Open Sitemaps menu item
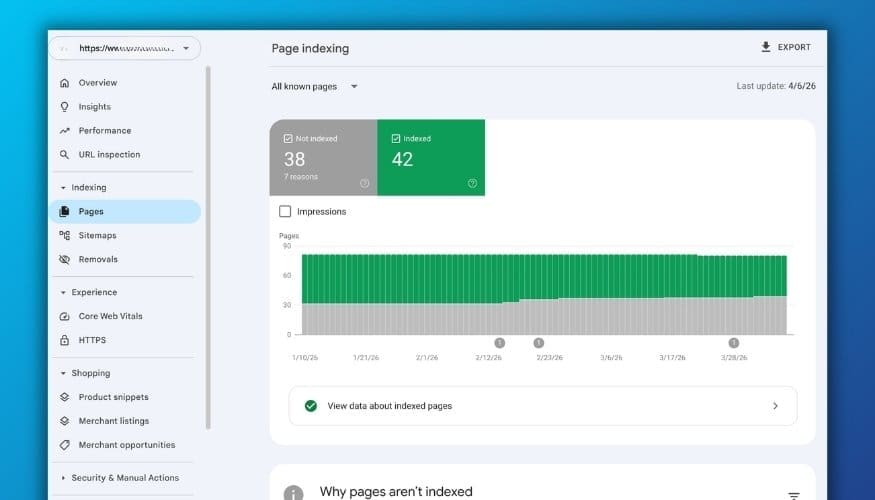The image size is (875, 500). (x=98, y=235)
